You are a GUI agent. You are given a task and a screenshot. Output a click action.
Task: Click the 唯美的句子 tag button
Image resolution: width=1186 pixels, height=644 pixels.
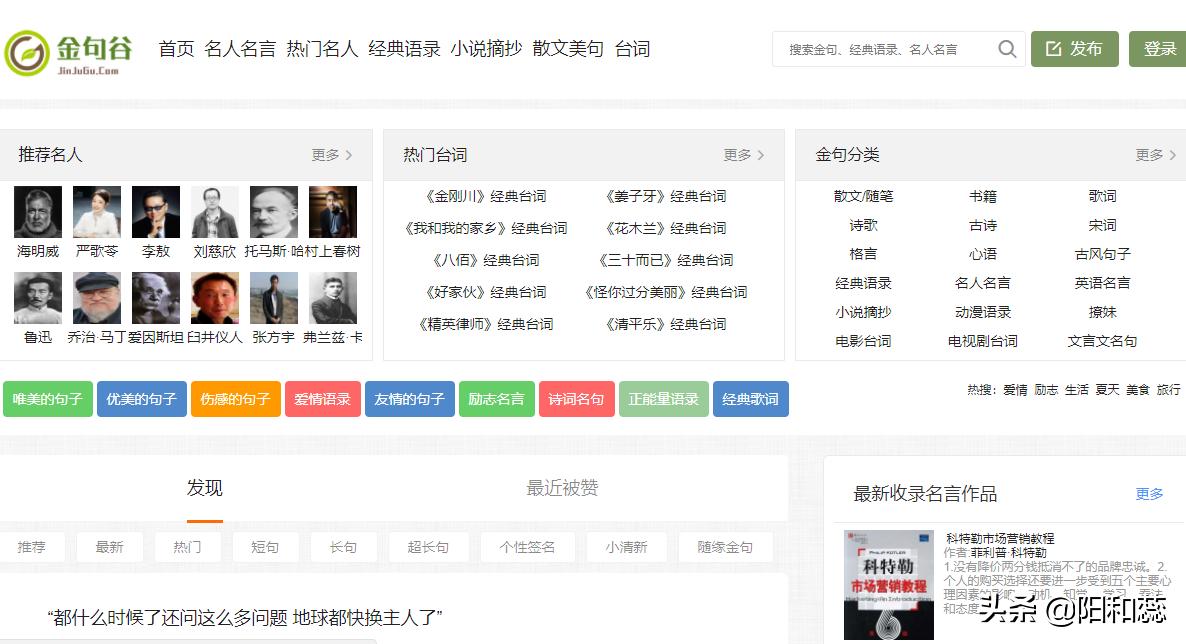click(x=47, y=398)
